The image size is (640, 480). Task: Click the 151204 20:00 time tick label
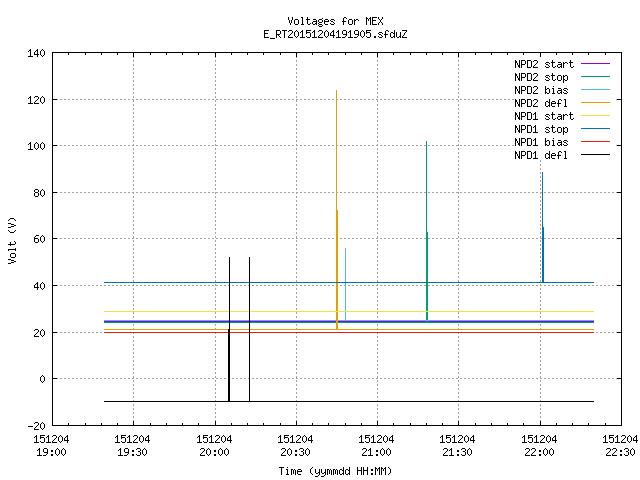click(214, 446)
